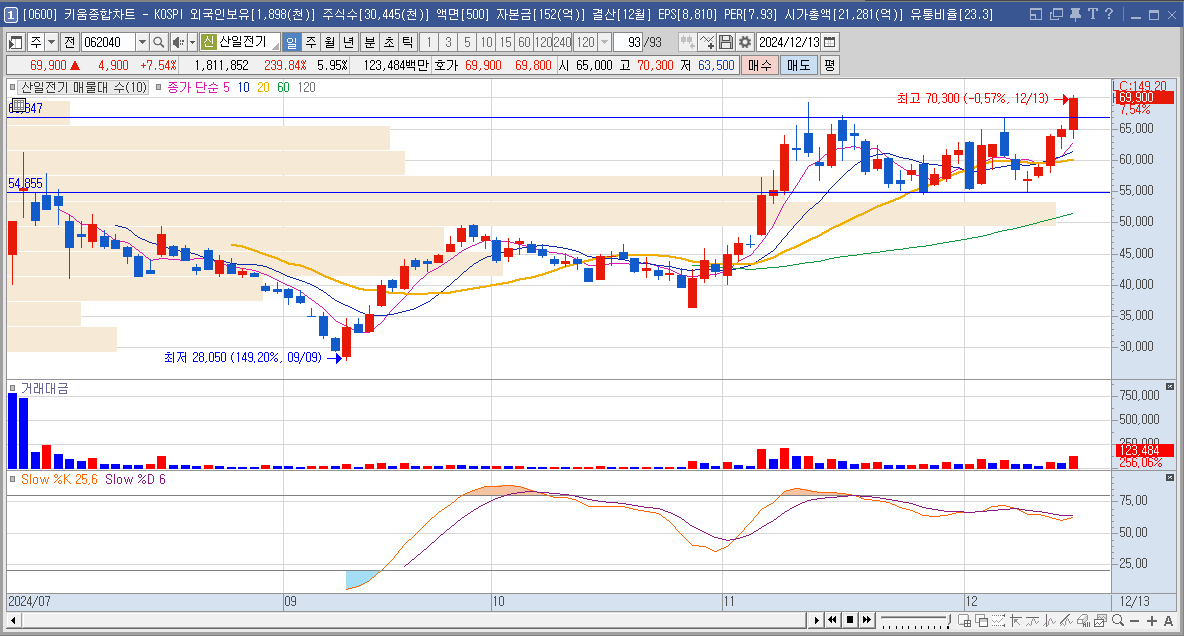
Task: Click the bottom magnifier zoom icon
Action: pos(1118,621)
